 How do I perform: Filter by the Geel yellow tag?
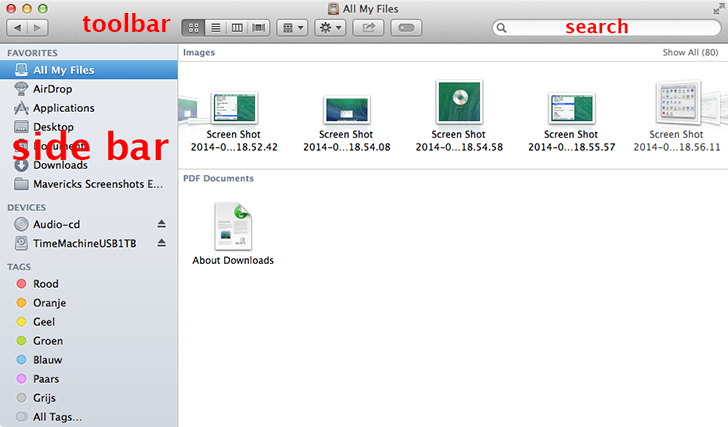[x=89, y=322]
